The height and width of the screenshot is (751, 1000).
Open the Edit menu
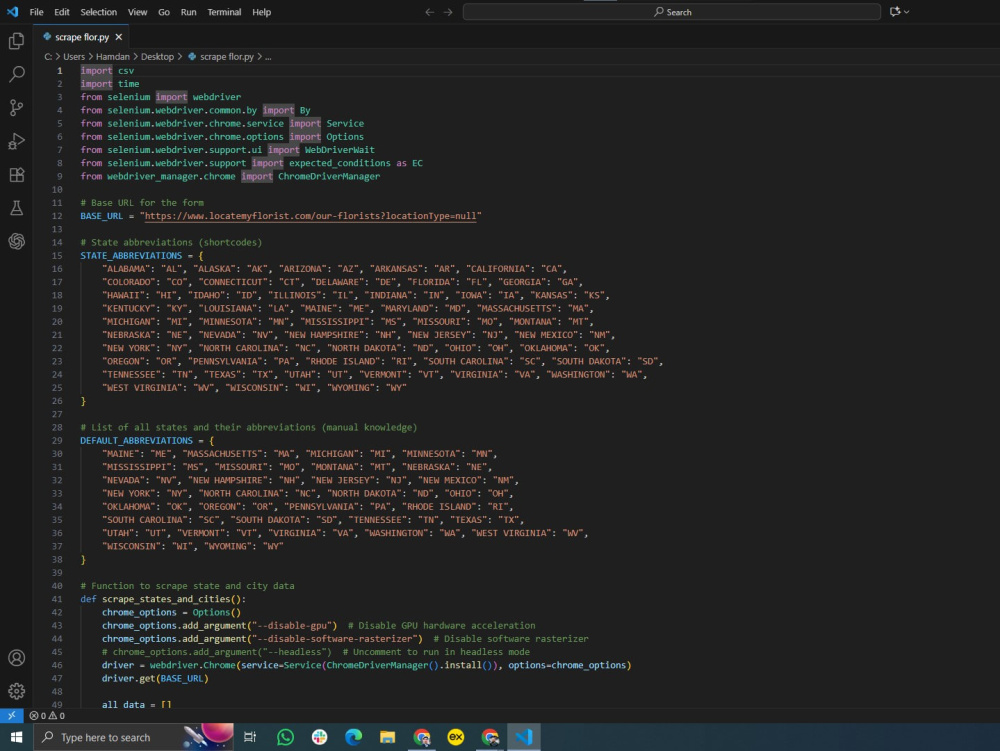62,12
